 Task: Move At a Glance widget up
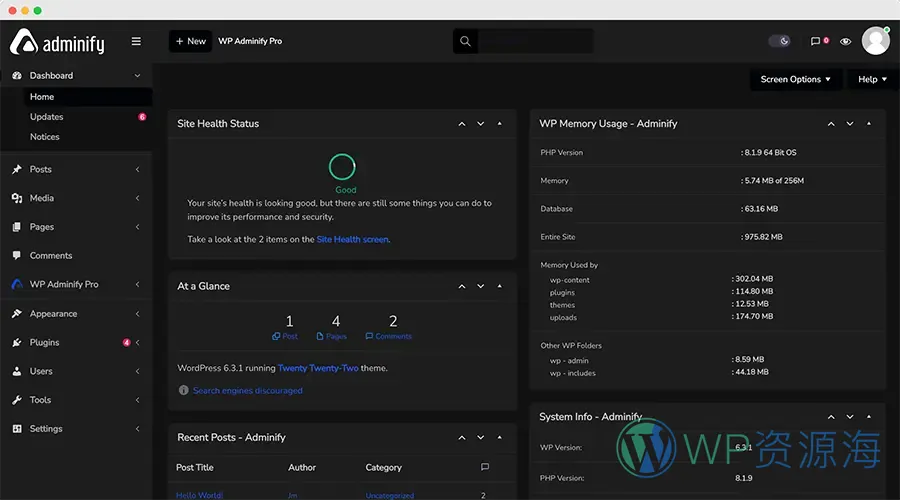point(462,286)
